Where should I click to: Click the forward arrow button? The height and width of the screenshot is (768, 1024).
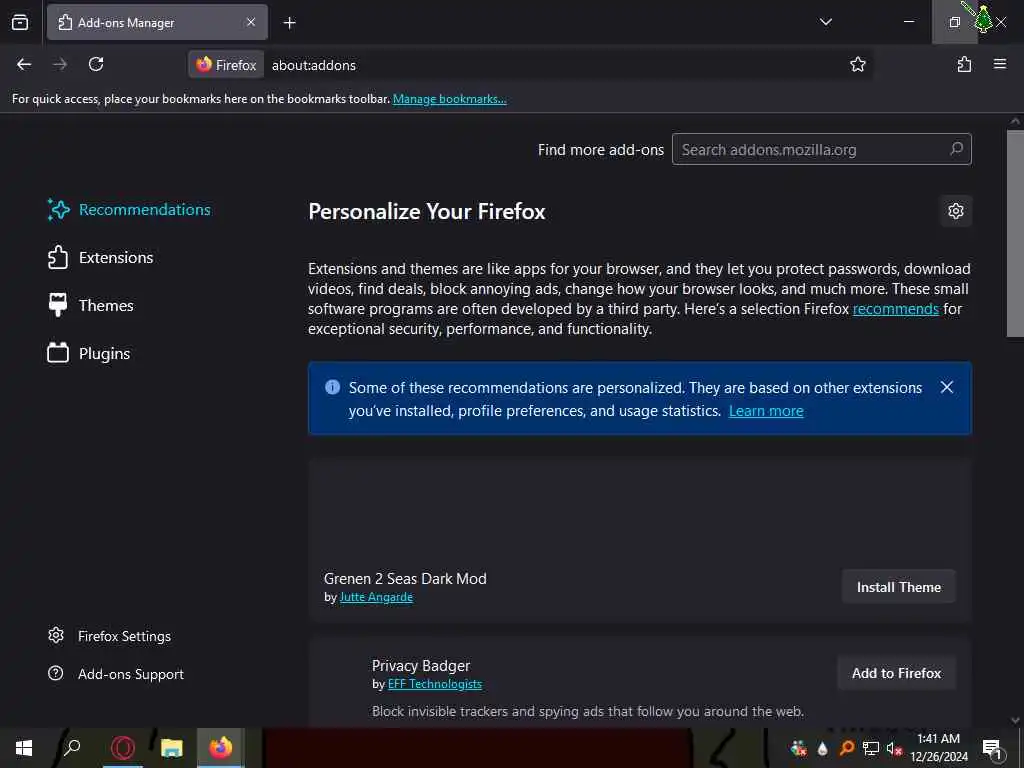60,64
